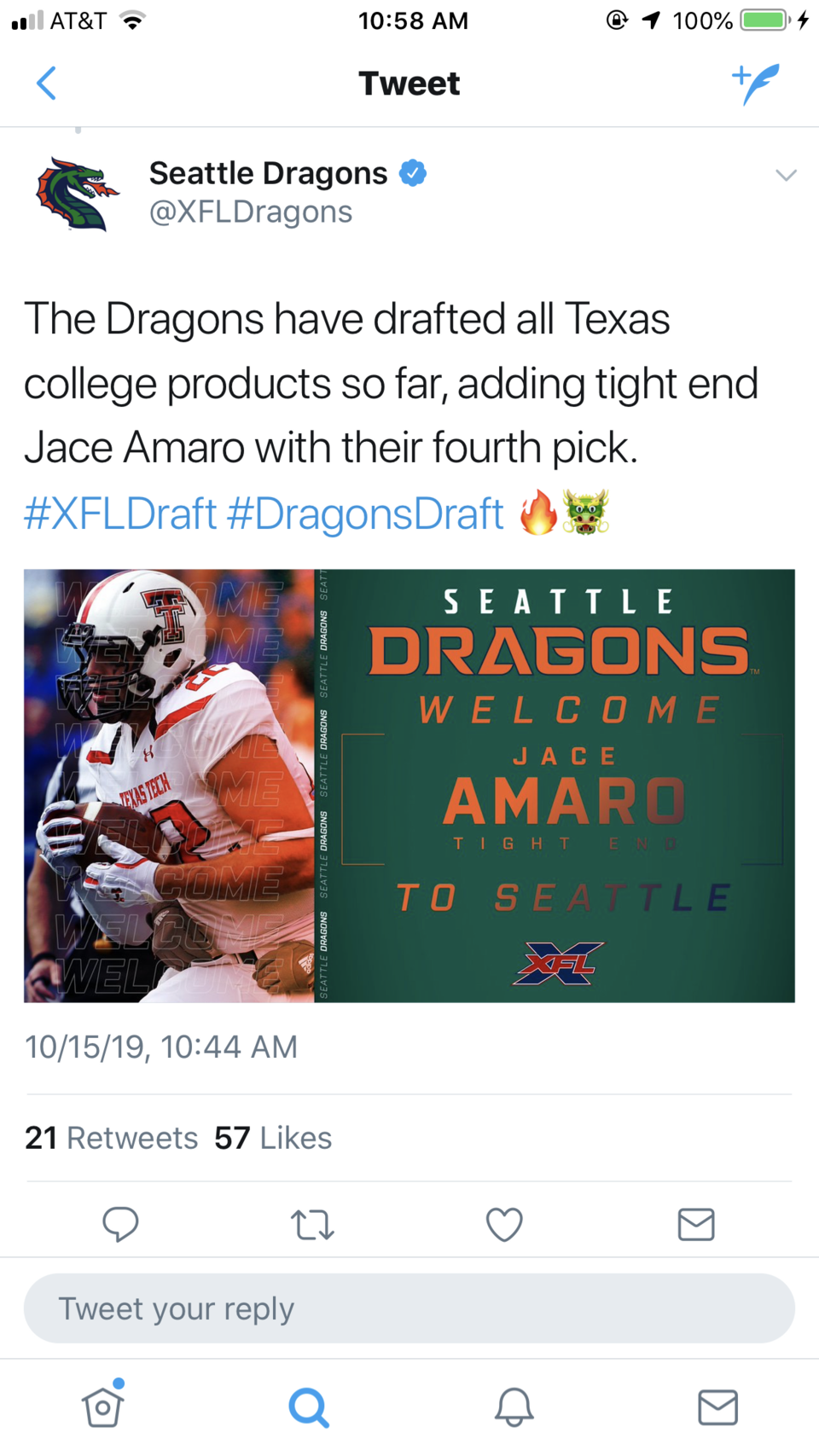The width and height of the screenshot is (819, 1456).
Task: Compose a new tweet with feather icon
Action: coord(756,84)
